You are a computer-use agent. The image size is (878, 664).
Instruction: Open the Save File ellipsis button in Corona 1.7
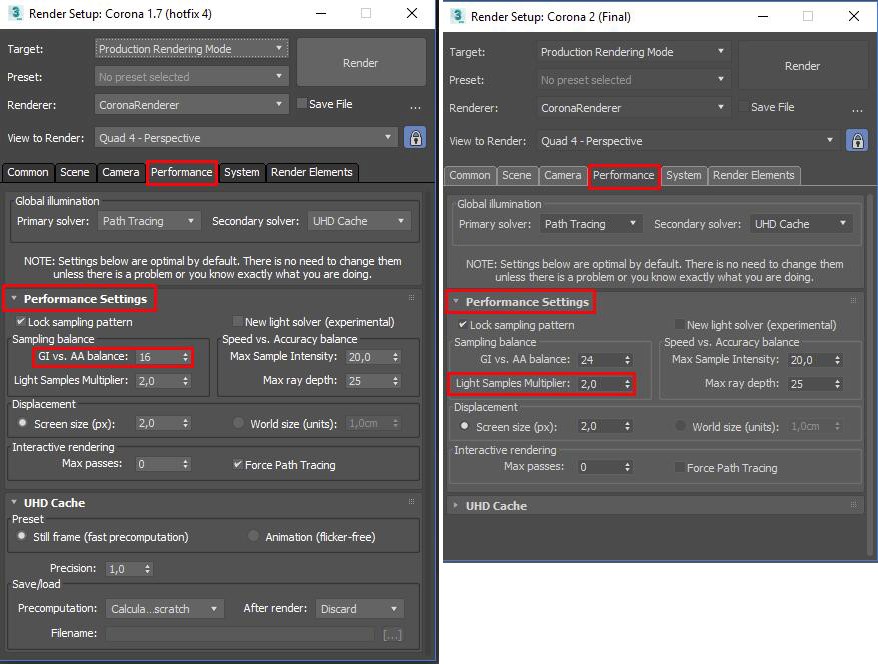click(x=415, y=106)
